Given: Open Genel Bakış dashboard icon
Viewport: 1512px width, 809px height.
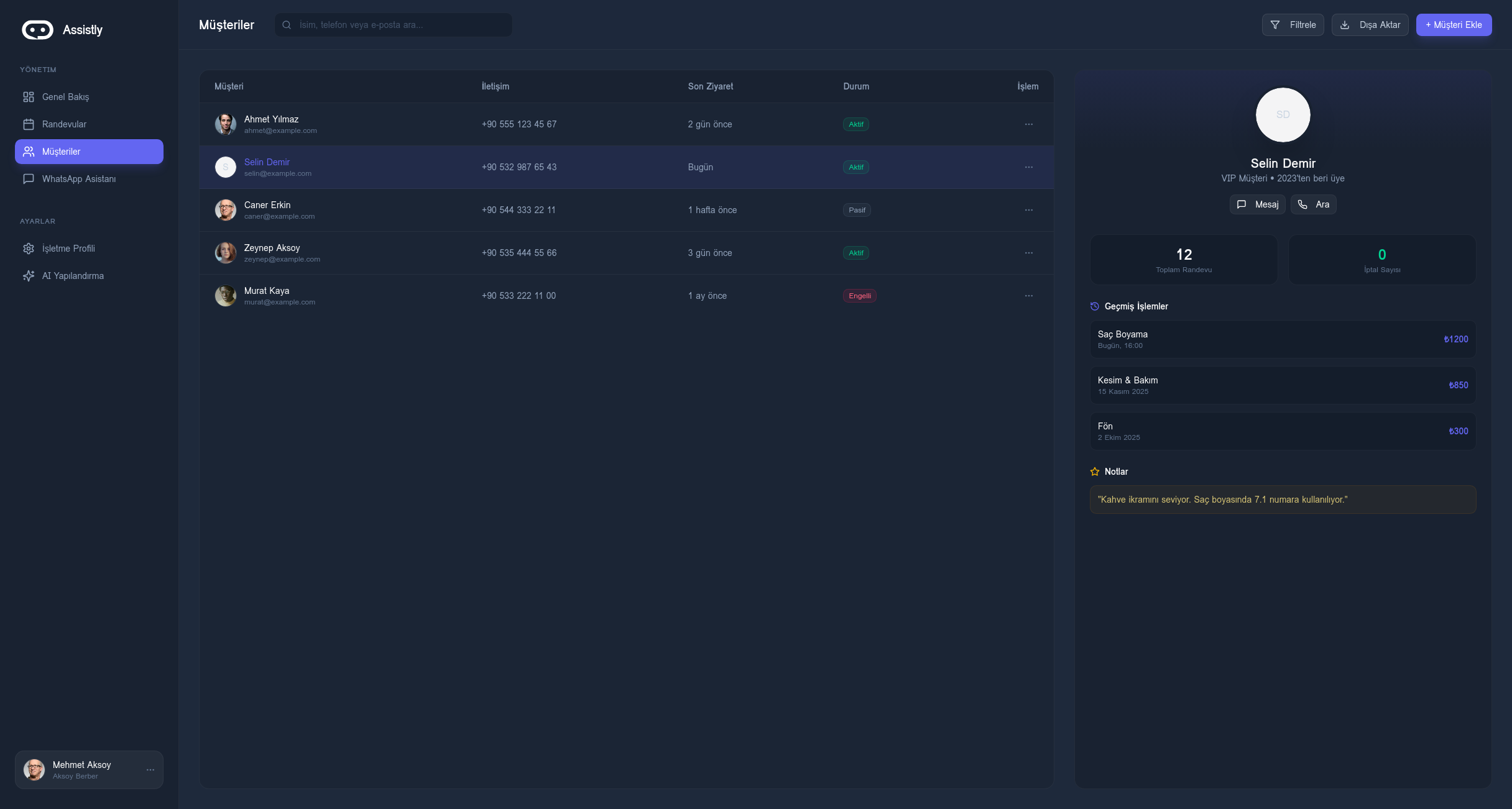Looking at the screenshot, I should click(x=29, y=97).
